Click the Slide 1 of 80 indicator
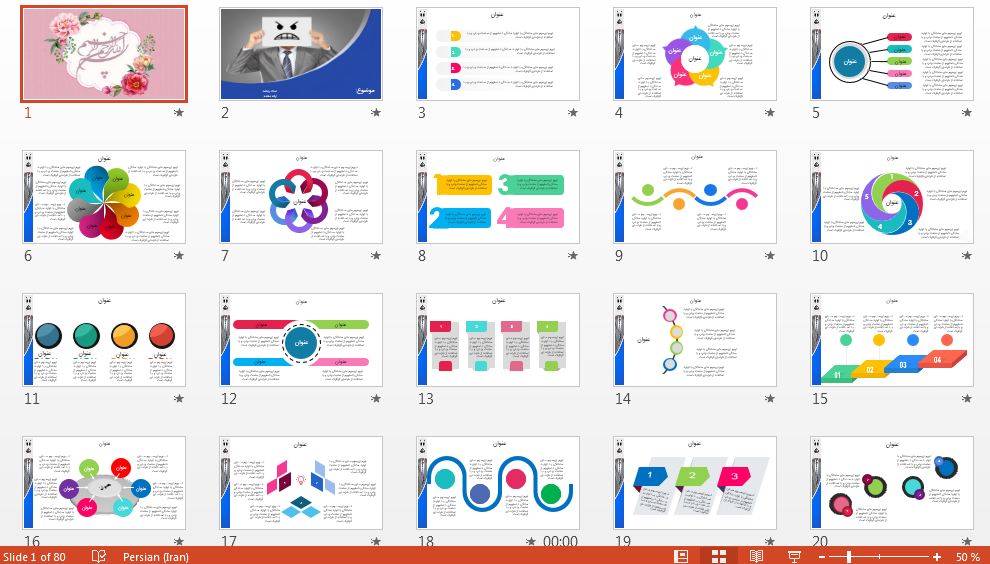 (x=35, y=556)
